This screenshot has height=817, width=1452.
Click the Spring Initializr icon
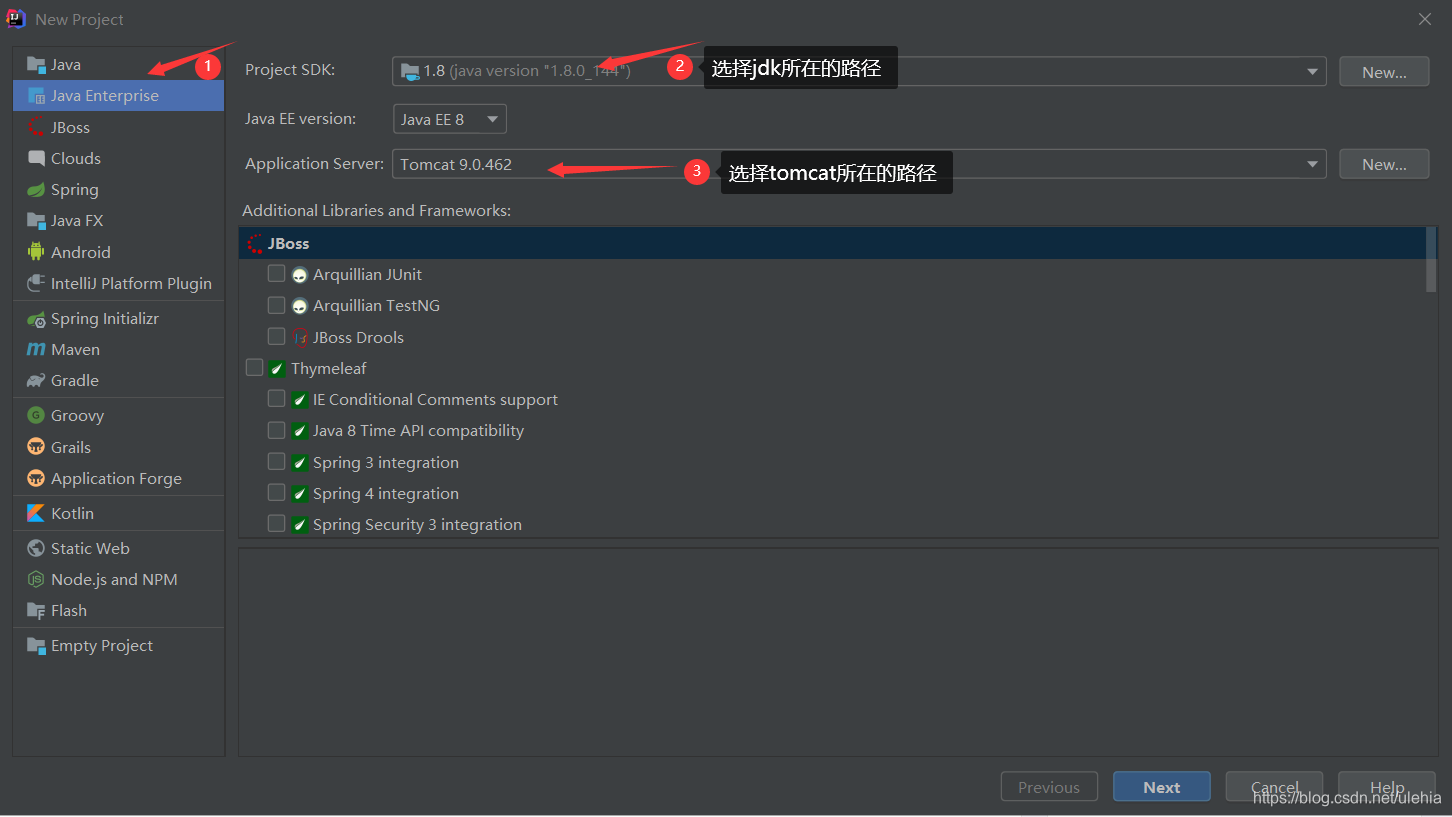(36, 319)
